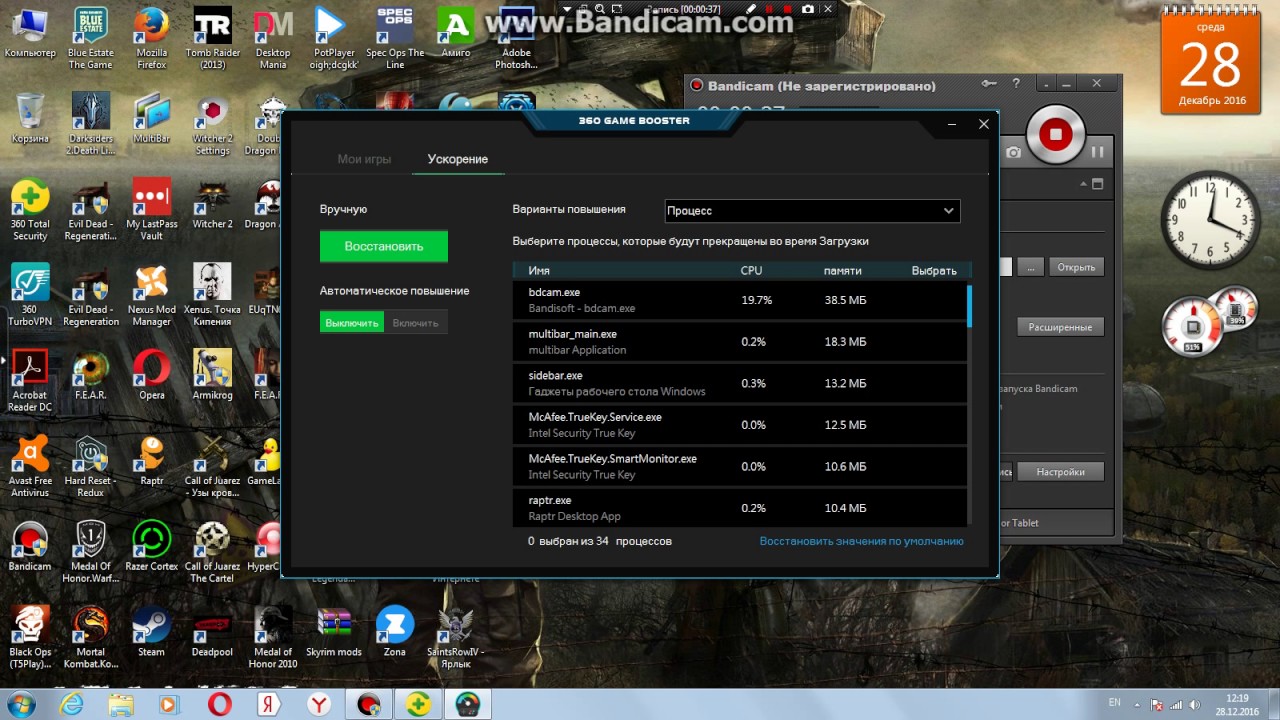The width and height of the screenshot is (1280, 720).
Task: Click the Armikrog desktop icon
Action: click(212, 375)
